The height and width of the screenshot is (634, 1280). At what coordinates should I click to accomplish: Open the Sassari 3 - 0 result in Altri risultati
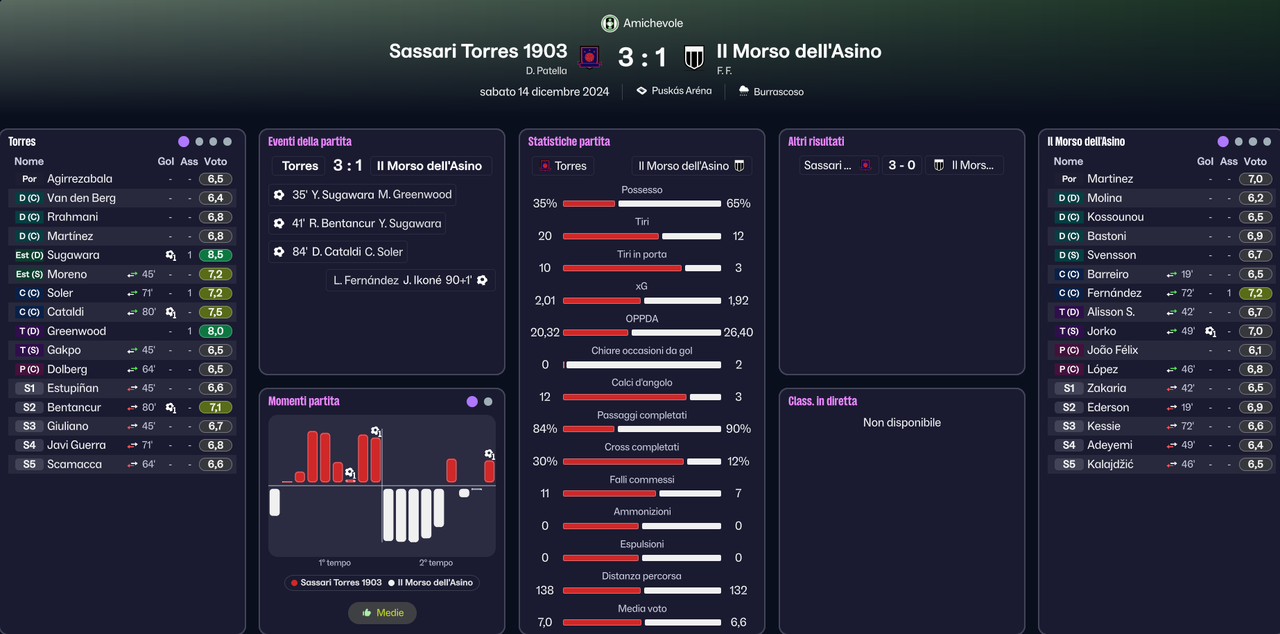point(901,165)
